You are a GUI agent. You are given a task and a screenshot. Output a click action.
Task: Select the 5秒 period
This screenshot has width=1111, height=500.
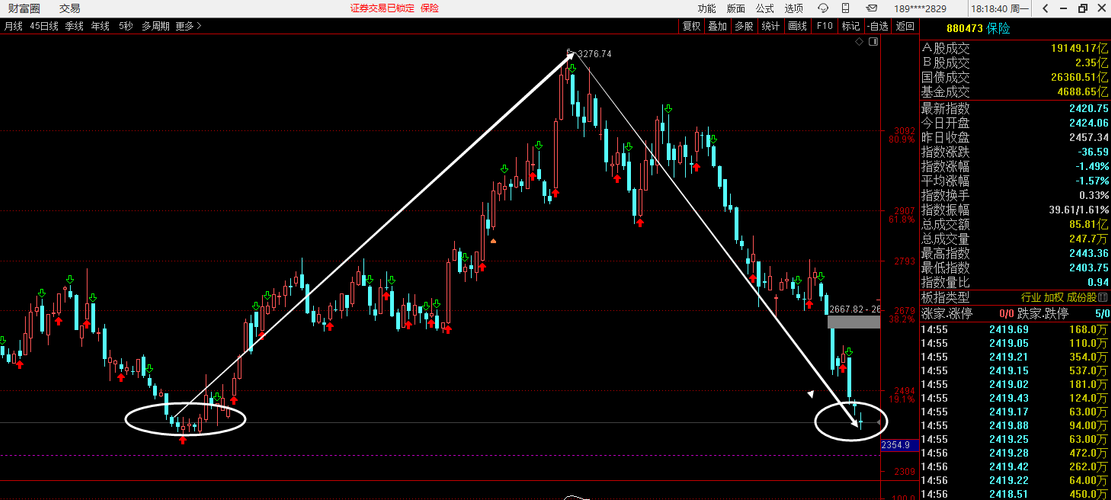pyautogui.click(x=125, y=25)
